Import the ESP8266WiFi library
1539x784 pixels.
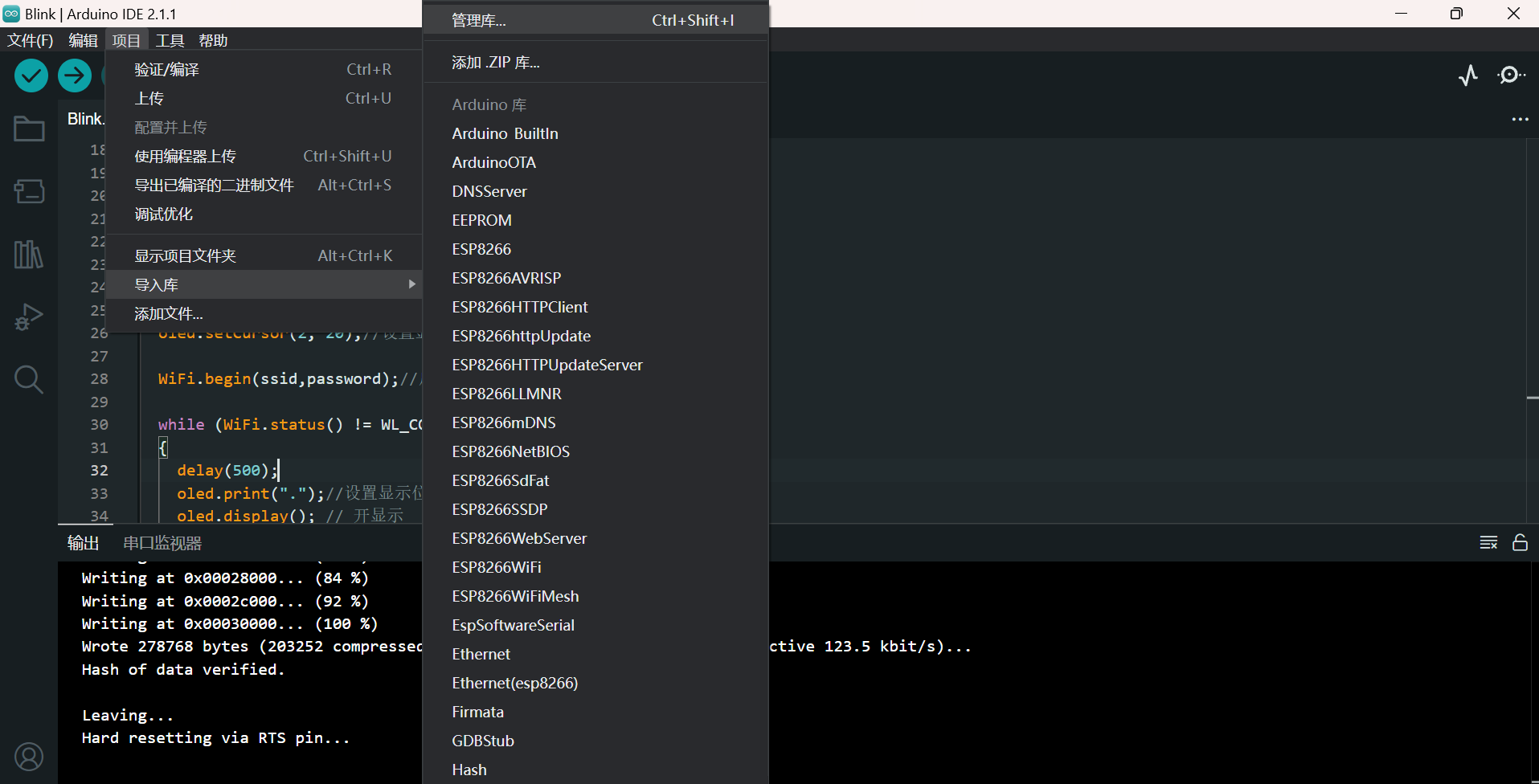click(x=596, y=567)
